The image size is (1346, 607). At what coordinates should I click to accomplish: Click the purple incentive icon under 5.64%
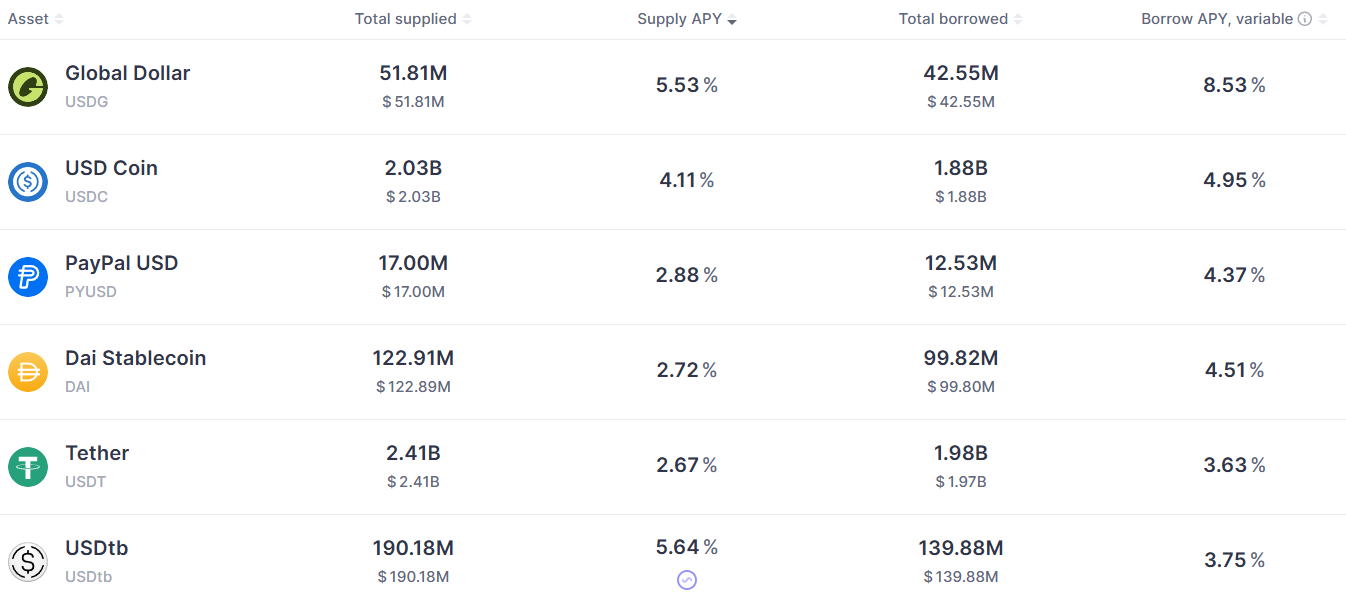pyautogui.click(x=687, y=580)
